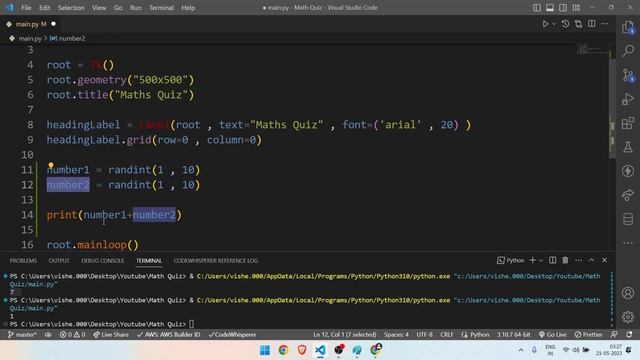Viewport: 640px width, 360px height.
Task: Click the master branch status item
Action: click(x=22, y=334)
